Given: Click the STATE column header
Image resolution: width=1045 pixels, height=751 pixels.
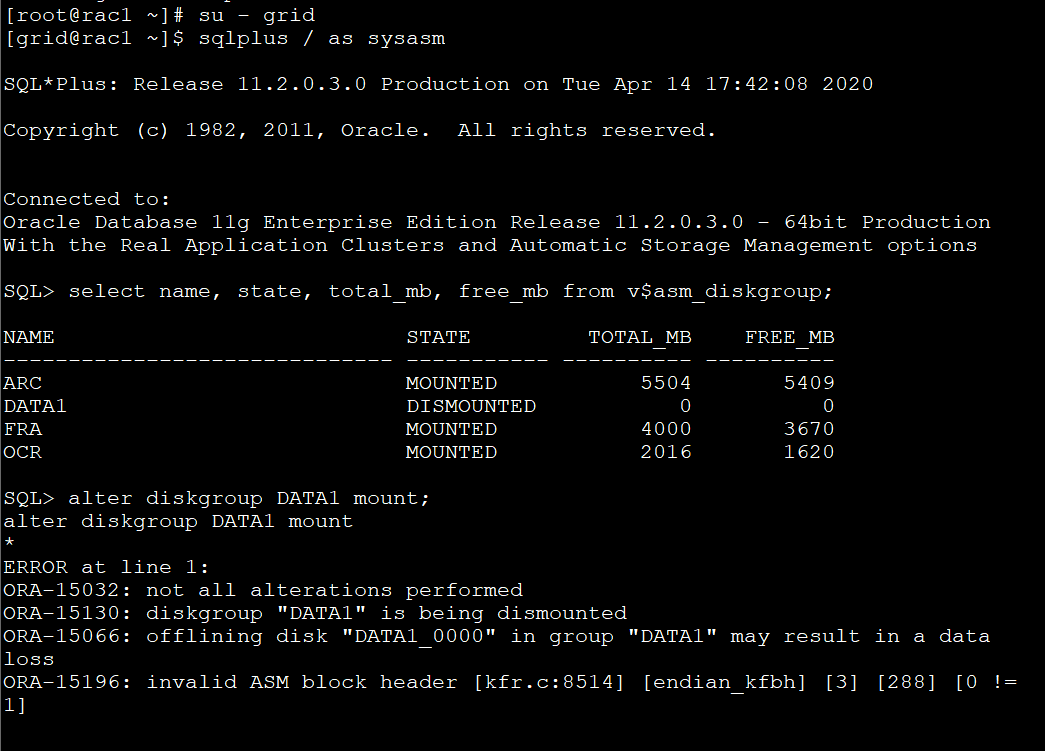Looking at the screenshot, I should coord(438,337).
